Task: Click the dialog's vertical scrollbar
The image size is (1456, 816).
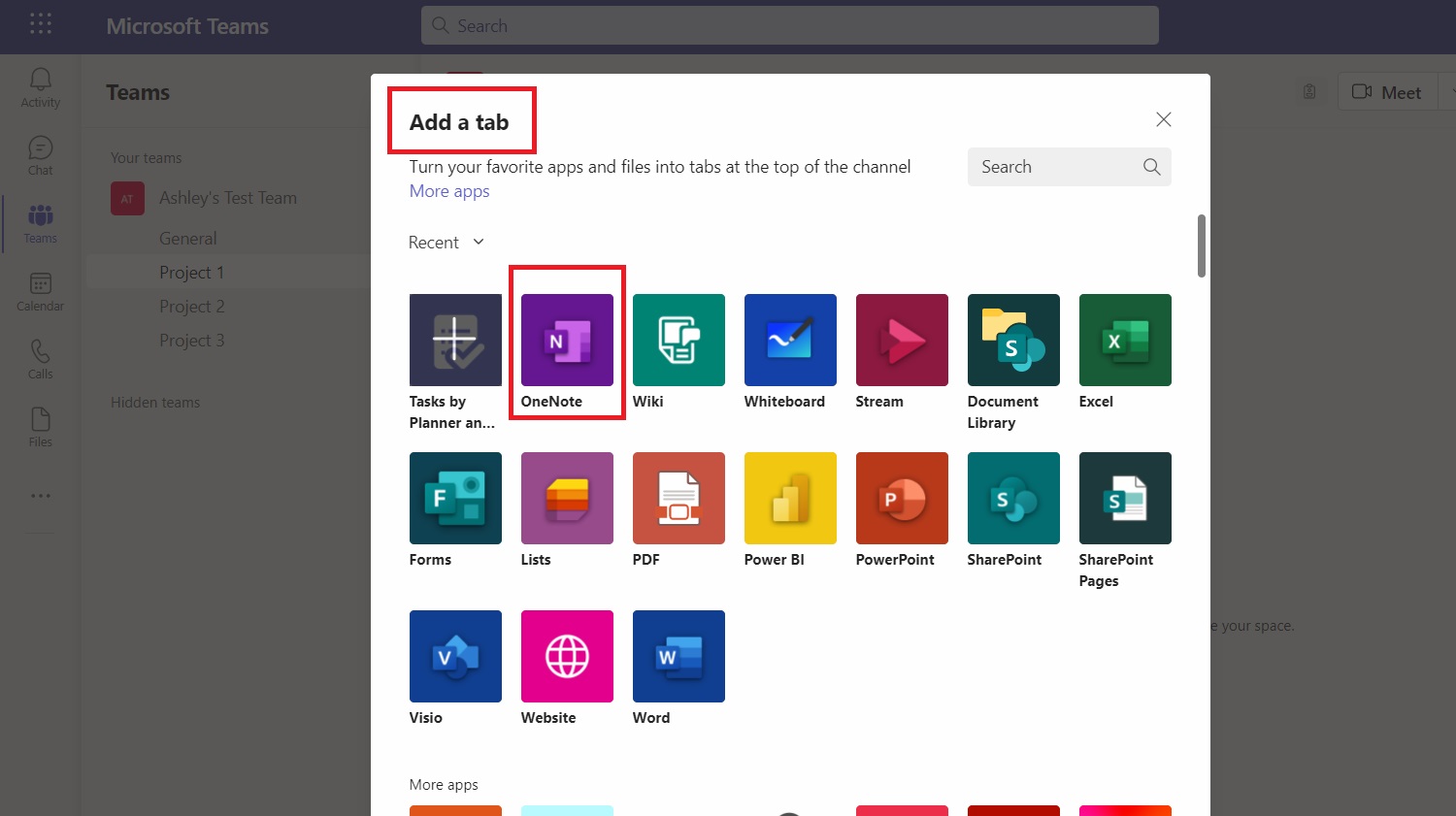Action: pos(1202,246)
